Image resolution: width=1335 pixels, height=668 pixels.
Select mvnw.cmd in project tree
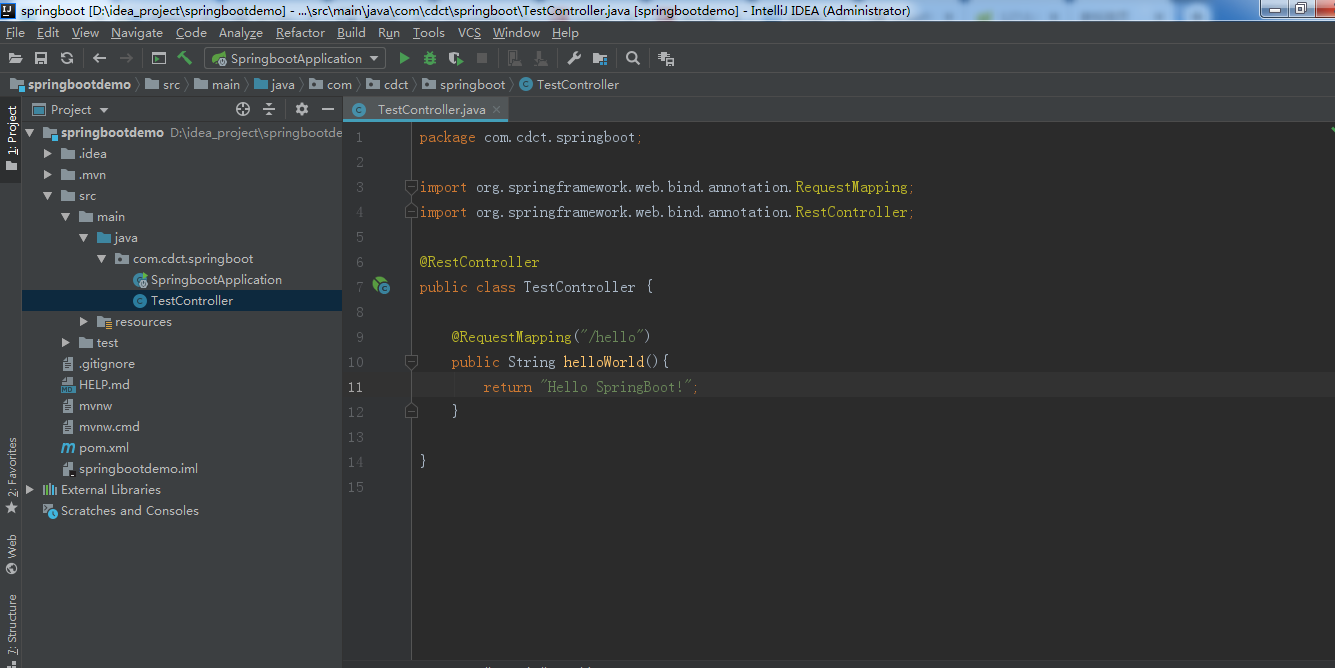tap(109, 427)
